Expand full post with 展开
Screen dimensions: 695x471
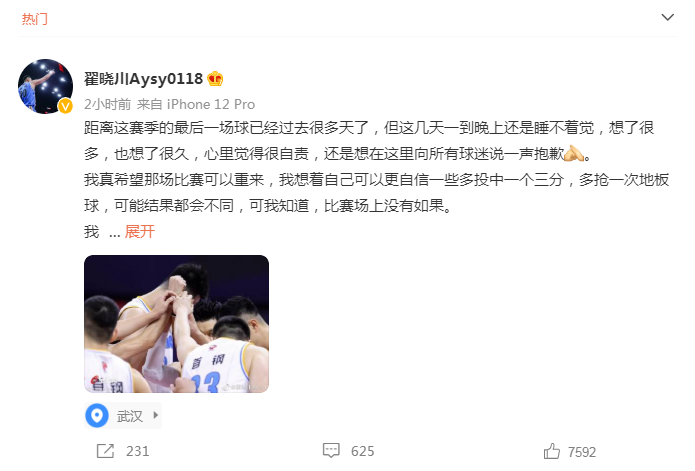point(140,231)
